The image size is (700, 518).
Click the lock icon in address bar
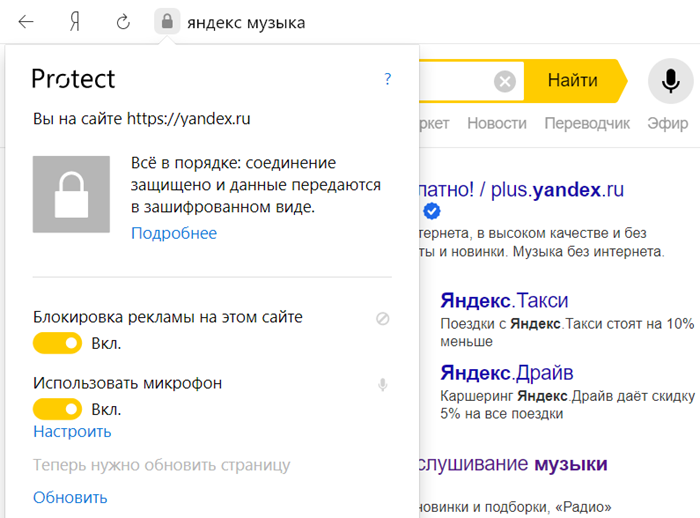167,21
